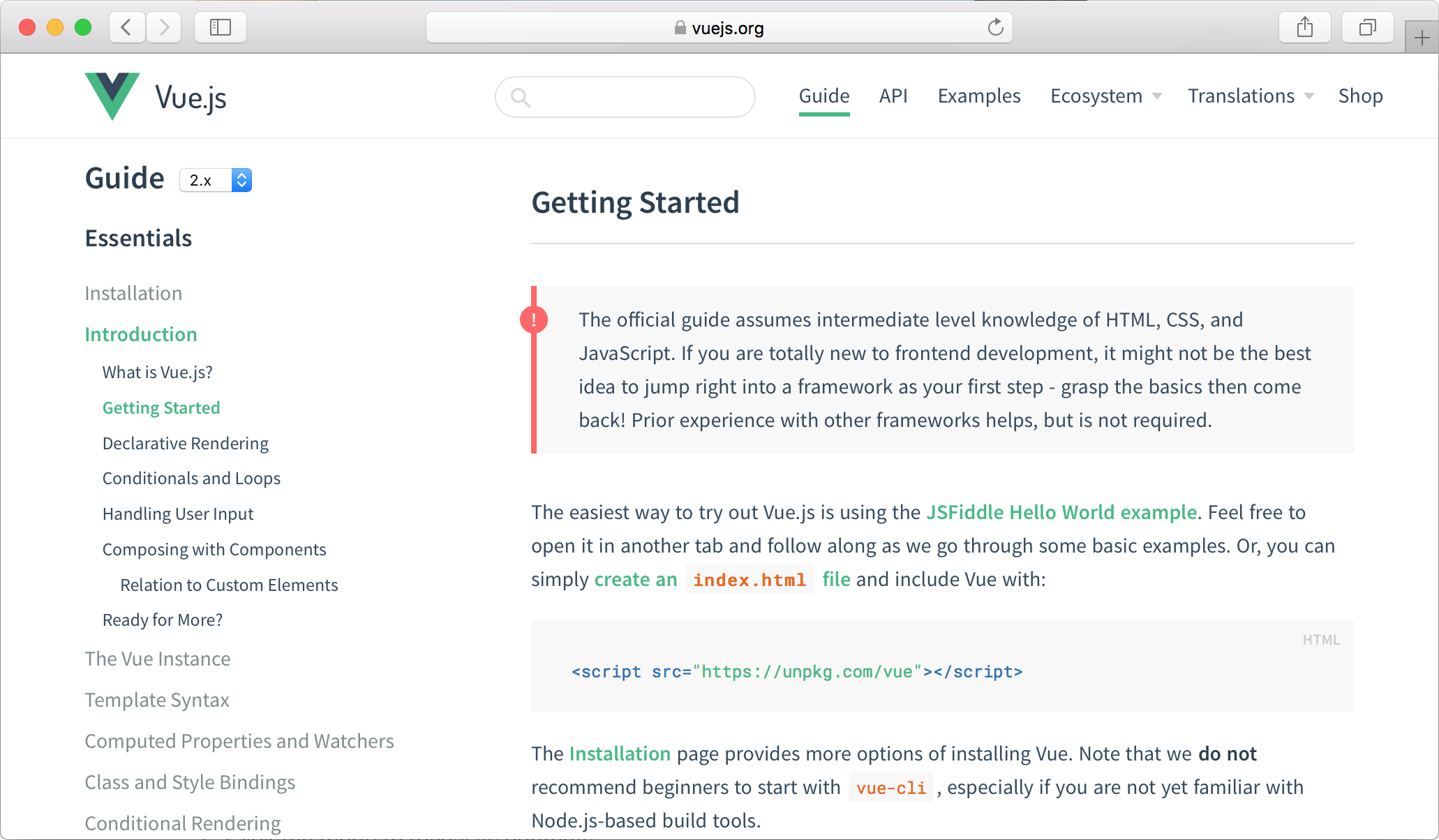
Task: Minimize the window with yellow button
Action: point(55,27)
